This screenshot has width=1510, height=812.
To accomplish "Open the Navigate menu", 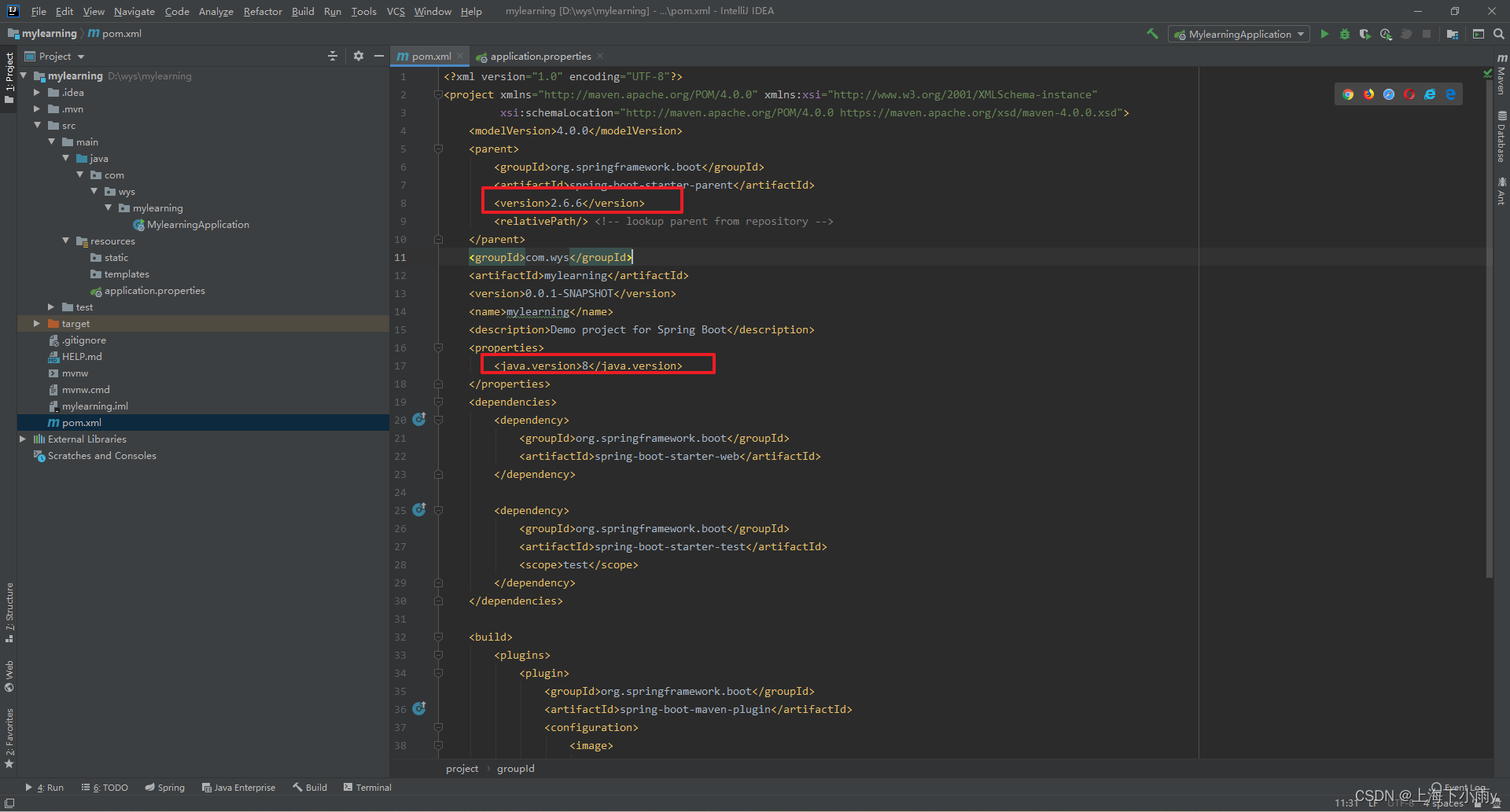I will click(x=134, y=11).
